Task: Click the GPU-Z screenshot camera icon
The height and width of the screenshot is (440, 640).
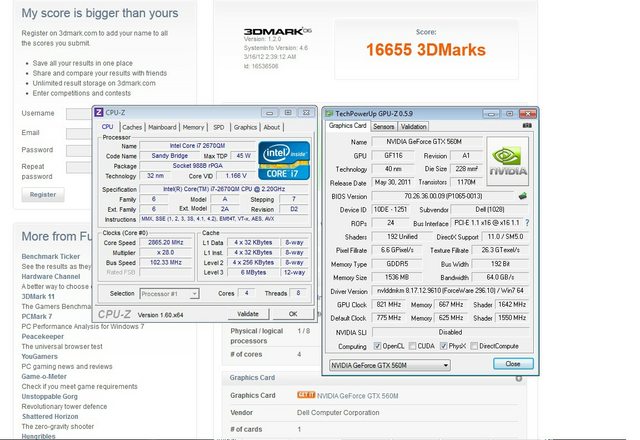Action: (x=527, y=126)
